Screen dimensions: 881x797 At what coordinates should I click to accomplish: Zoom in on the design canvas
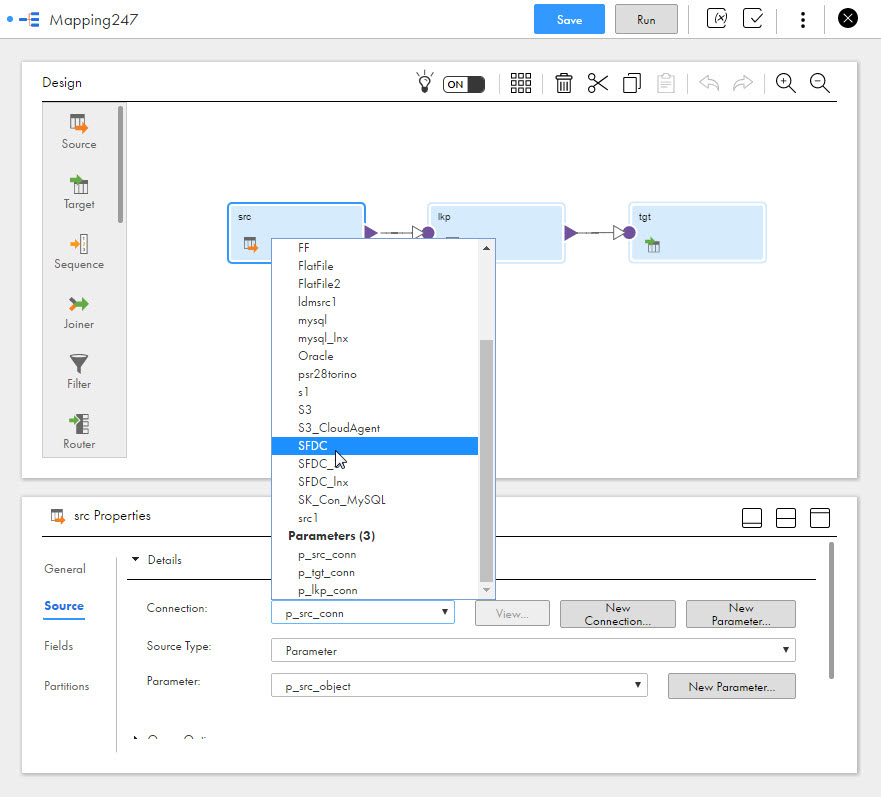(x=785, y=83)
